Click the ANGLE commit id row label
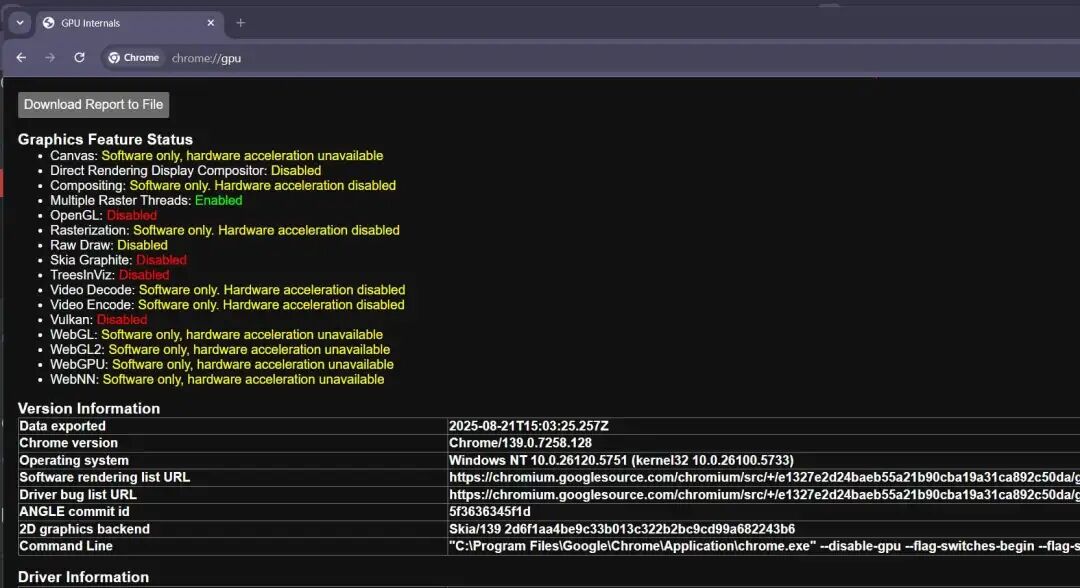This screenshot has width=1080, height=588. pos(74,512)
